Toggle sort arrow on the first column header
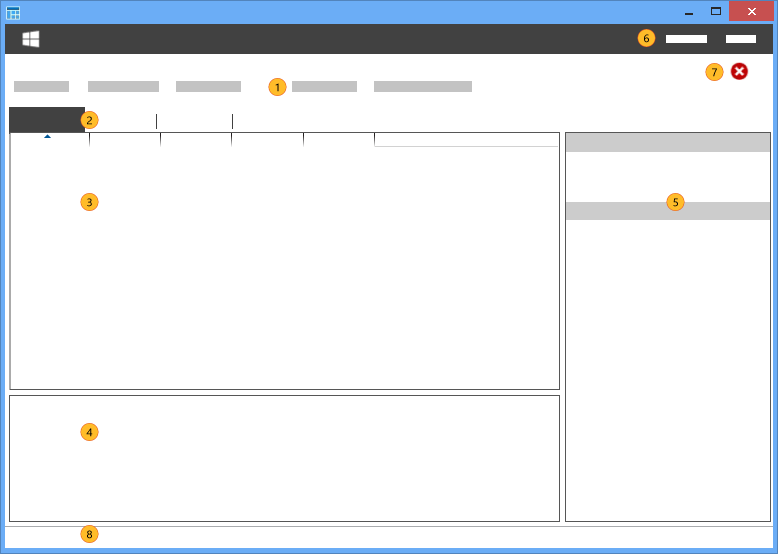Image resolution: width=778 pixels, height=554 pixels. [x=47, y=137]
